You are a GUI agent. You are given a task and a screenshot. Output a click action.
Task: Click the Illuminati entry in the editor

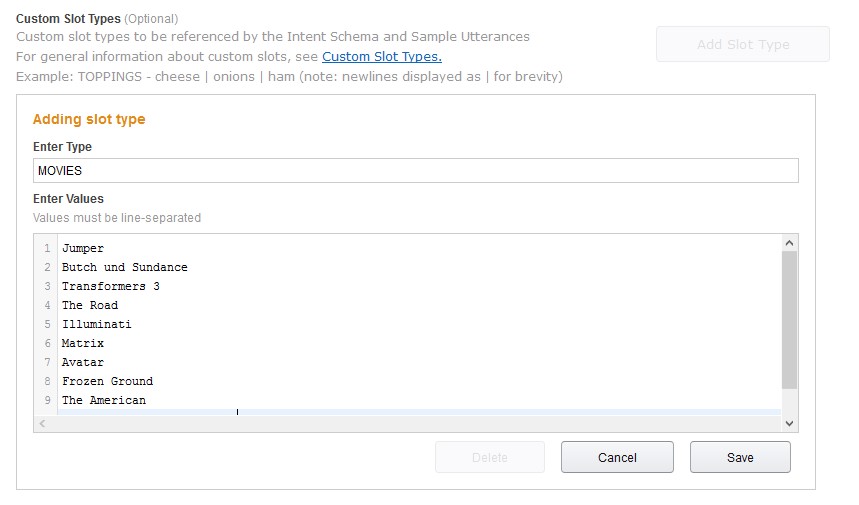coord(97,324)
